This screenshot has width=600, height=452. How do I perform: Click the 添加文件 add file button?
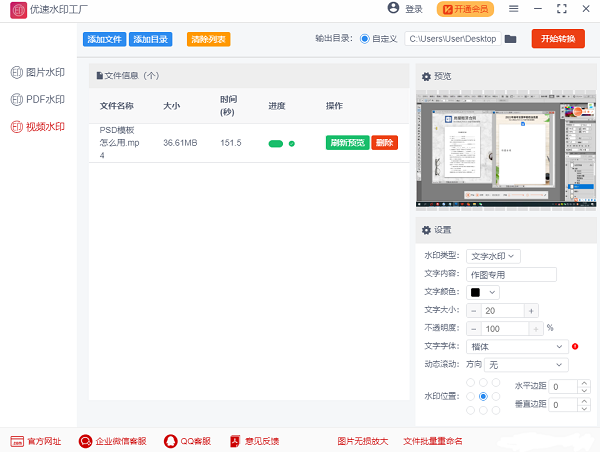coord(104,40)
